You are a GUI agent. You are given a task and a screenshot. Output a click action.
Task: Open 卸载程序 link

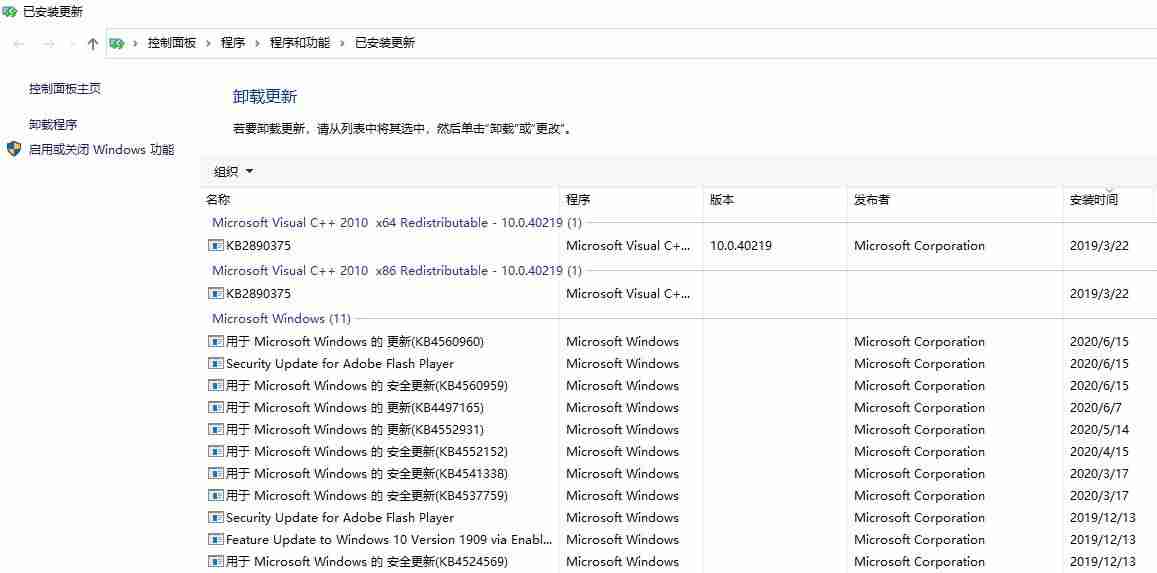tap(53, 125)
